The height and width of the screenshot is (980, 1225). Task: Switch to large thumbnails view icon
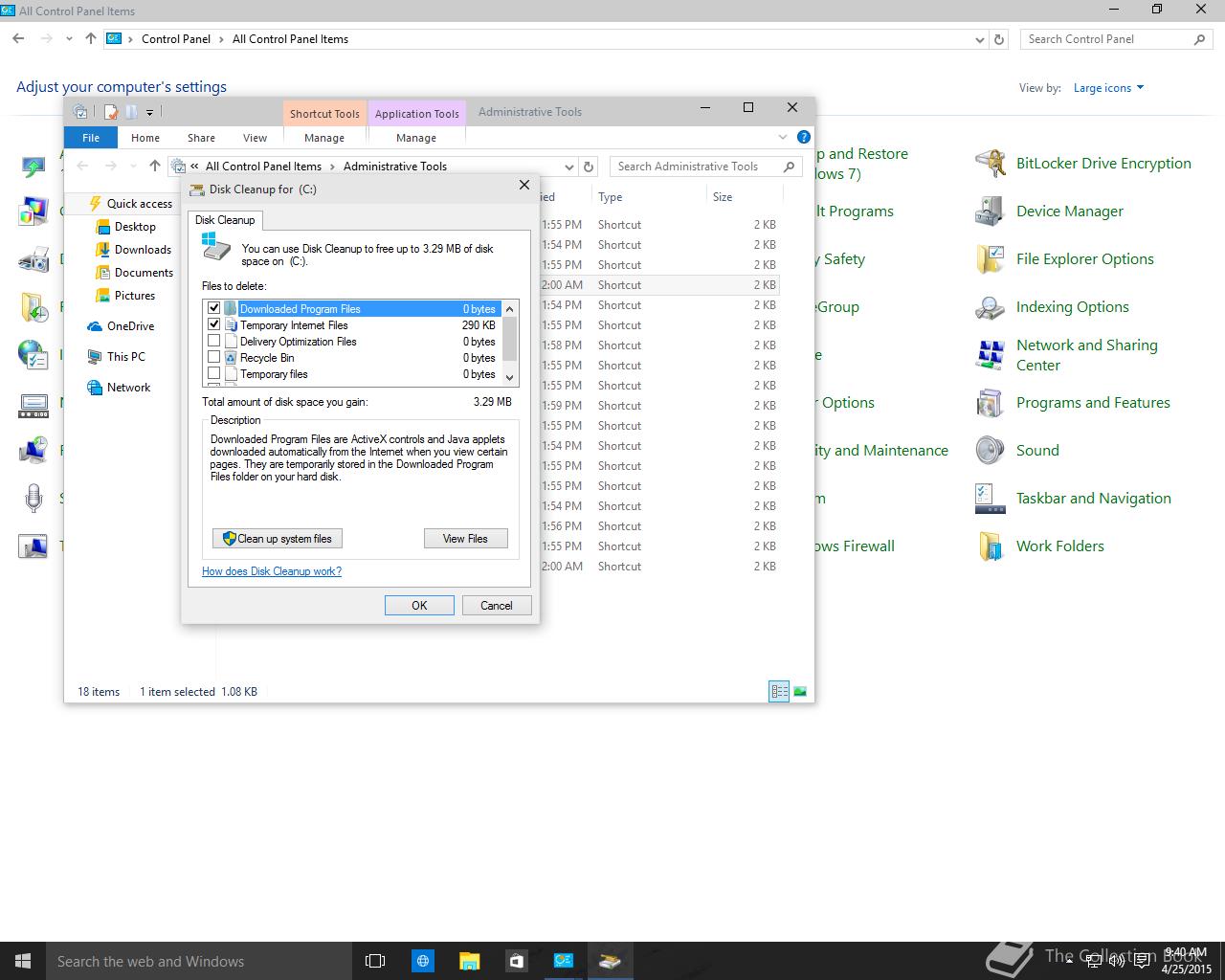coord(800,691)
